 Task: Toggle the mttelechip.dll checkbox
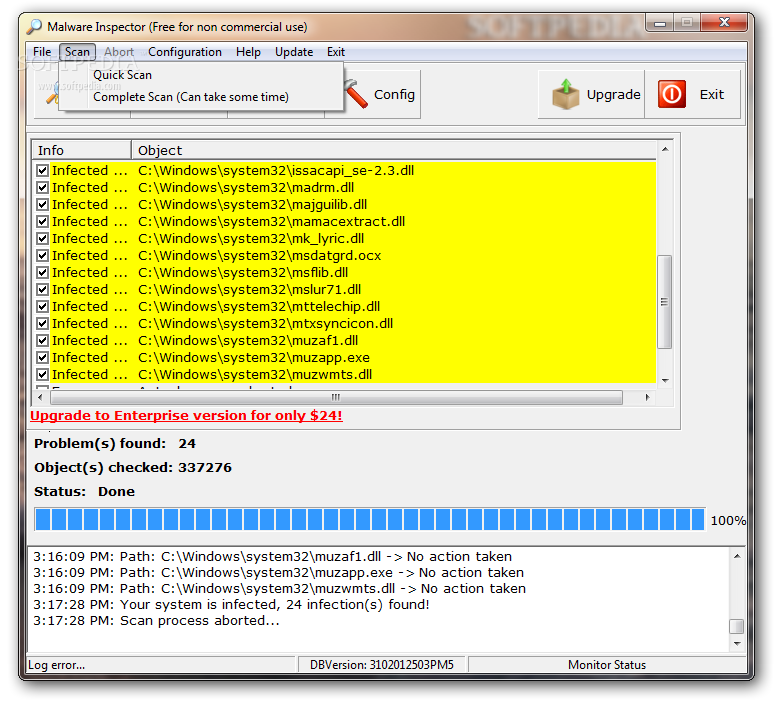pos(43,307)
